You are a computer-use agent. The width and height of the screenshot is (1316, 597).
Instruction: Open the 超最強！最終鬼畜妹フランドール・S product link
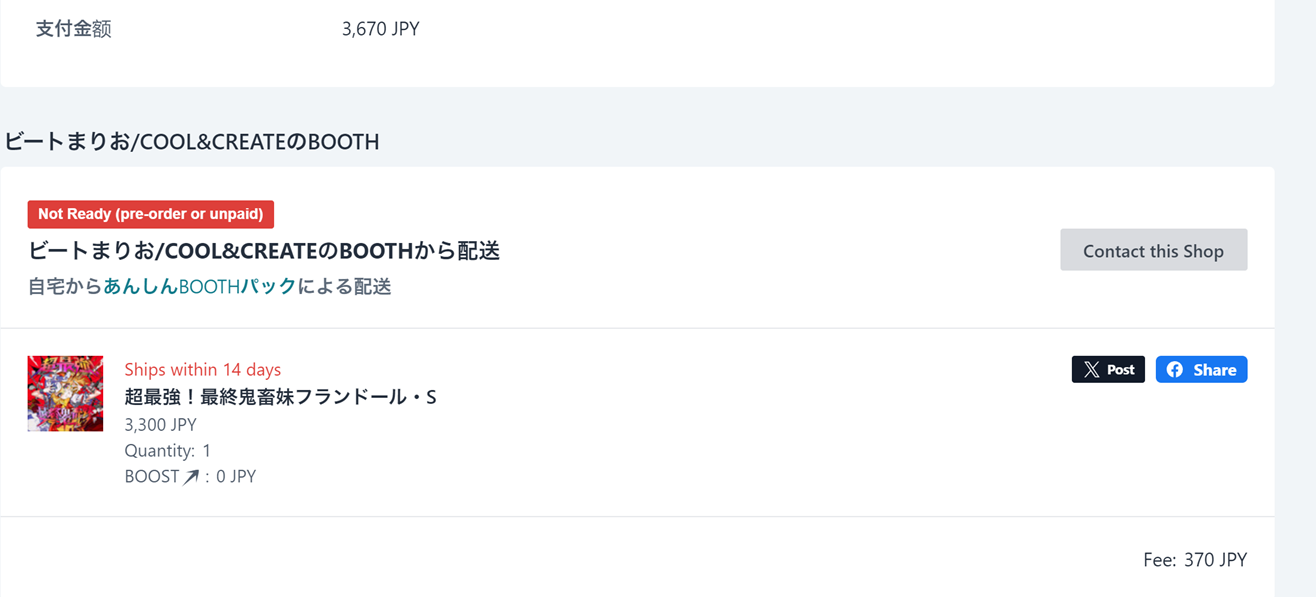point(280,397)
